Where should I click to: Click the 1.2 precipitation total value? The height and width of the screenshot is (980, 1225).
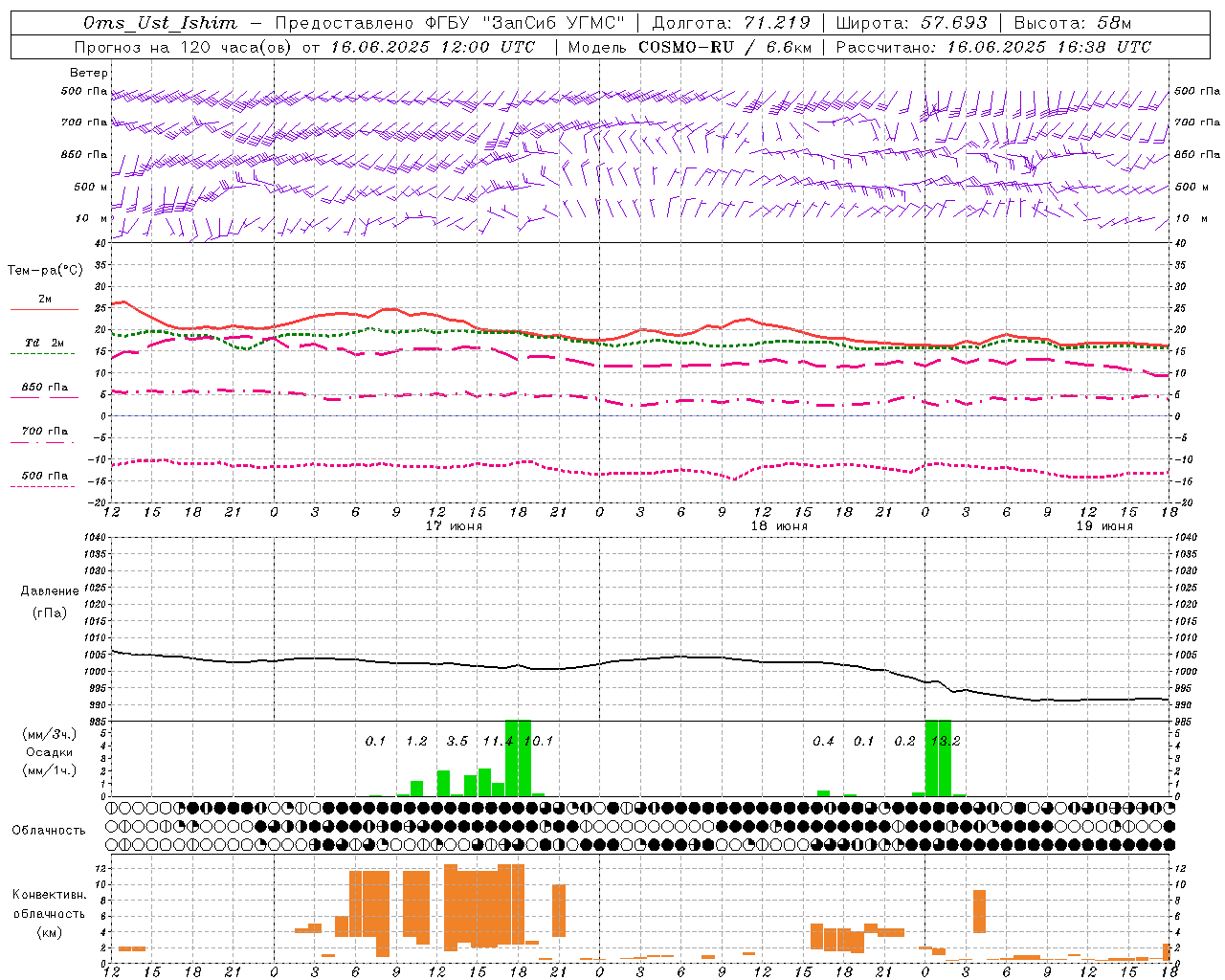(416, 742)
